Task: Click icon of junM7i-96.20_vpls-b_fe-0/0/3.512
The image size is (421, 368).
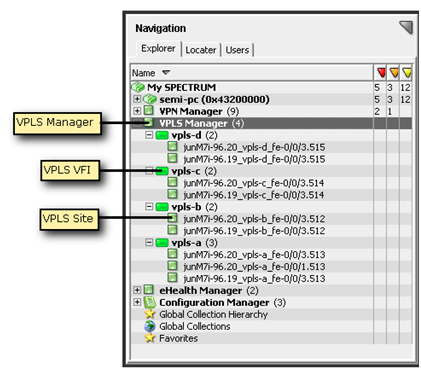Action: 172,218
